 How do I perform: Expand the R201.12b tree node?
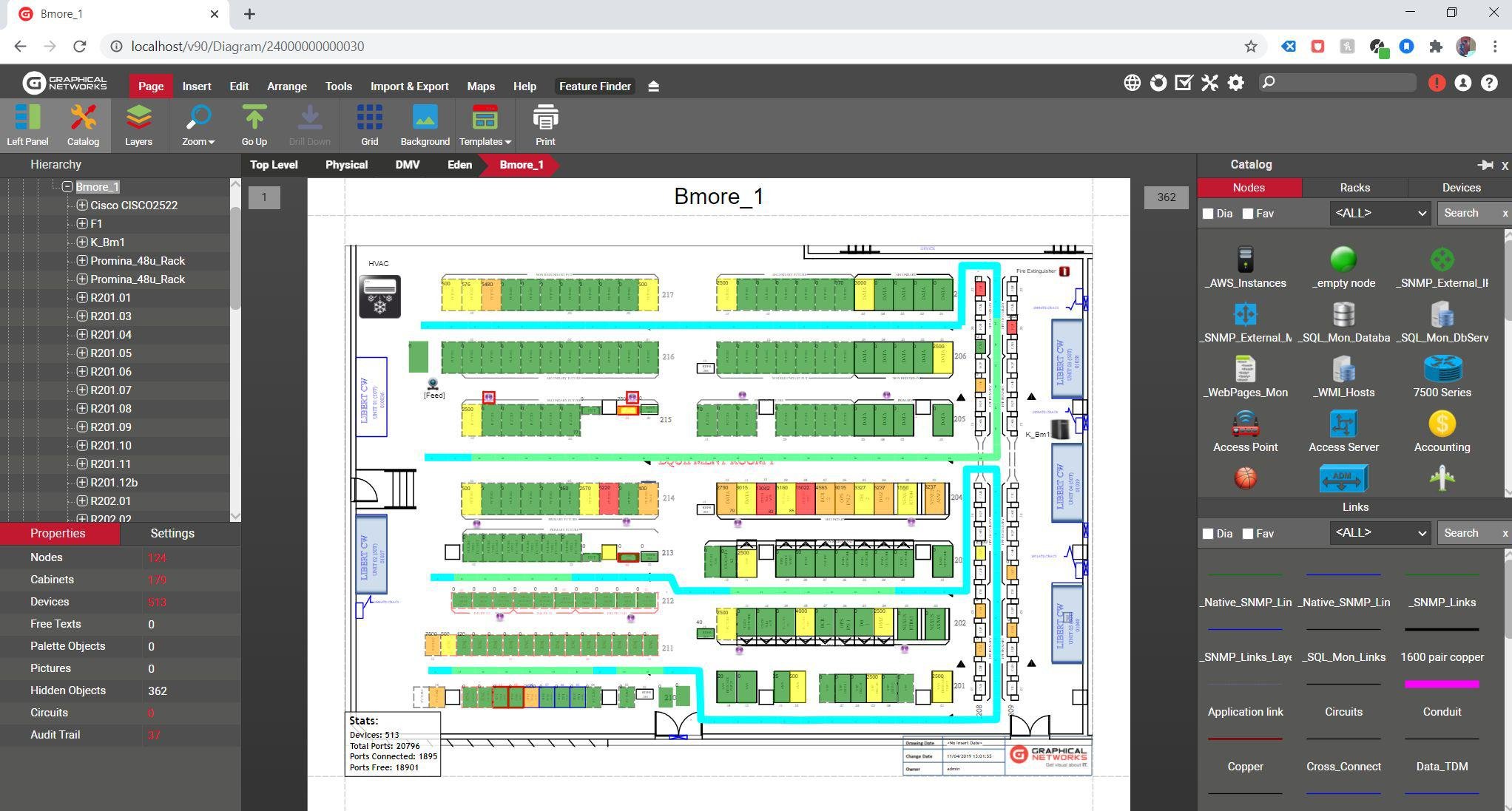coord(82,483)
